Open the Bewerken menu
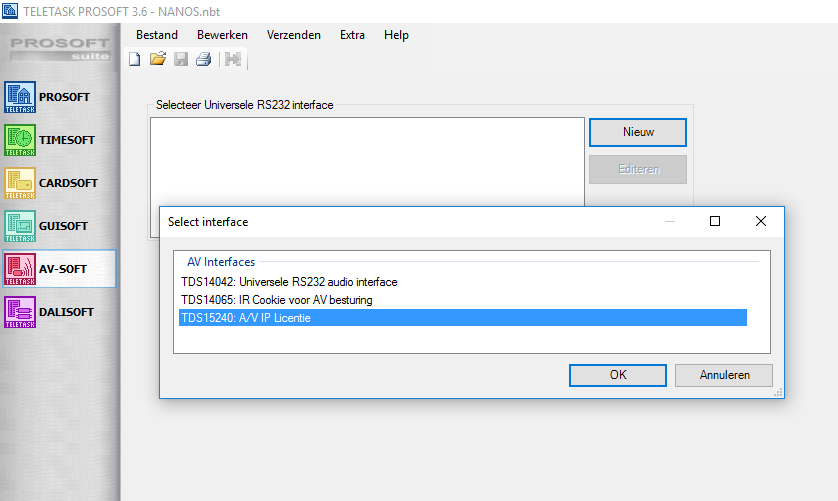Screen dimensions: 838x501 pos(222,35)
